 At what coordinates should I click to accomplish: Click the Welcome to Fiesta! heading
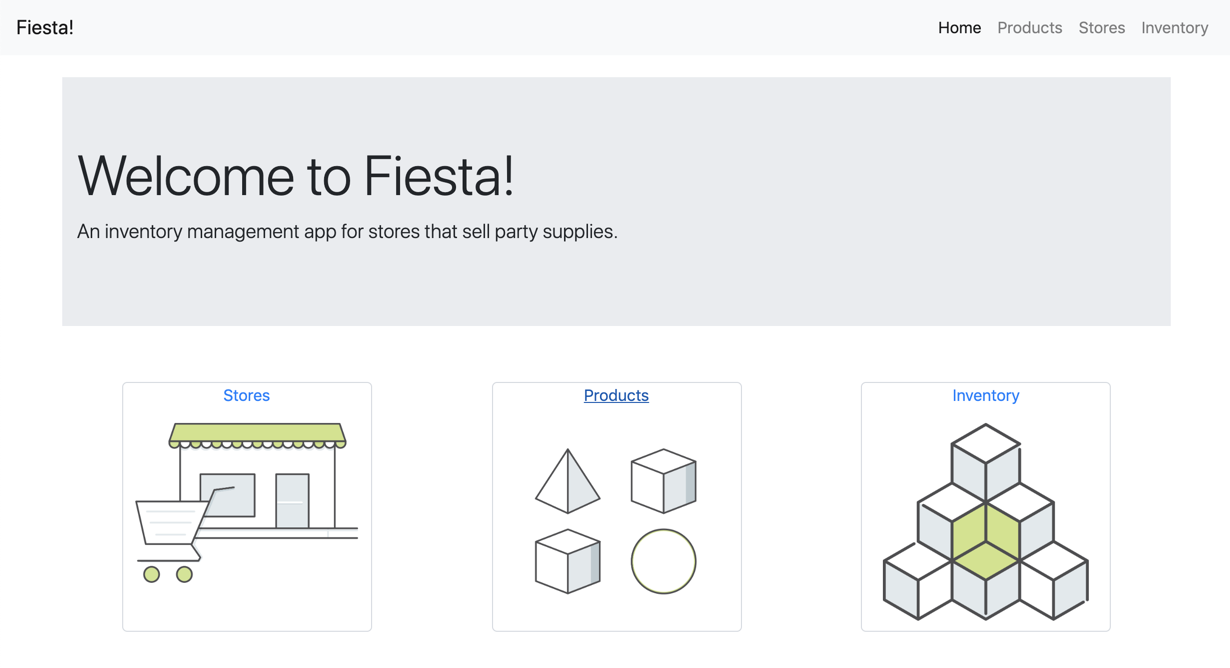[296, 175]
